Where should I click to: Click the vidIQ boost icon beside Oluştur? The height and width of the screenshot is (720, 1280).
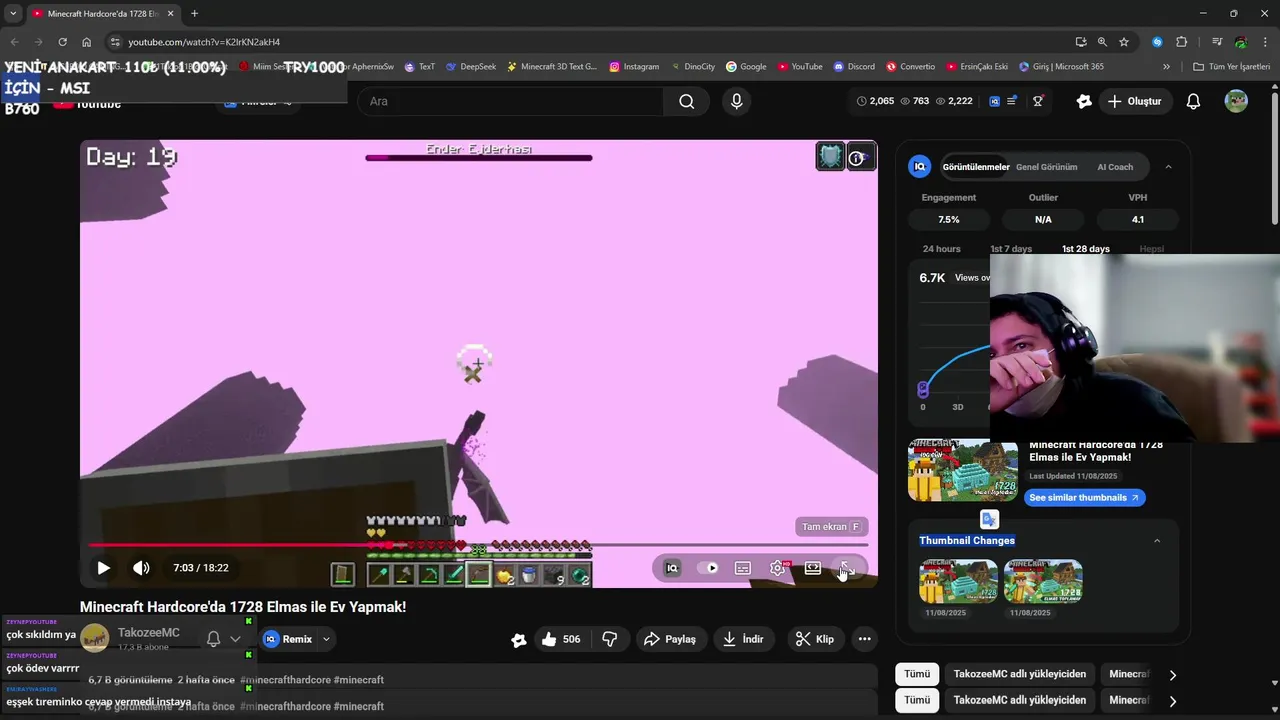coord(1084,101)
